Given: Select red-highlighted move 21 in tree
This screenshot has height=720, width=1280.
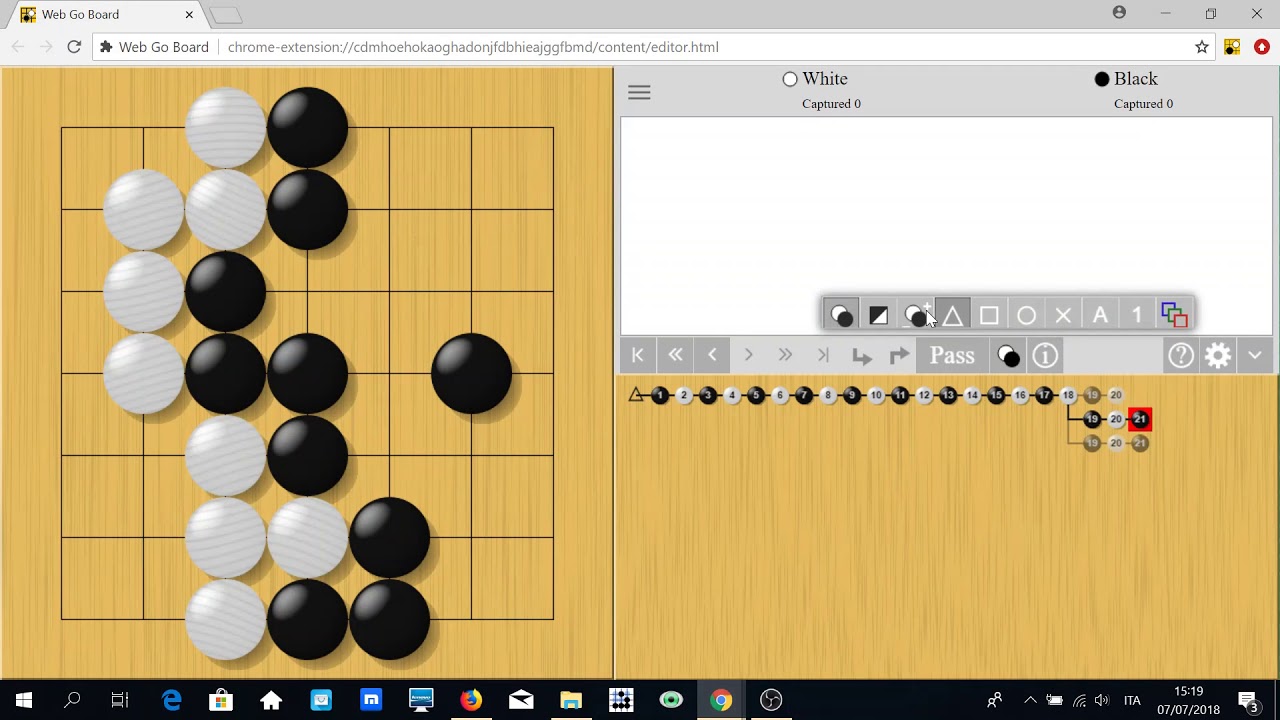Looking at the screenshot, I should pyautogui.click(x=1140, y=419).
